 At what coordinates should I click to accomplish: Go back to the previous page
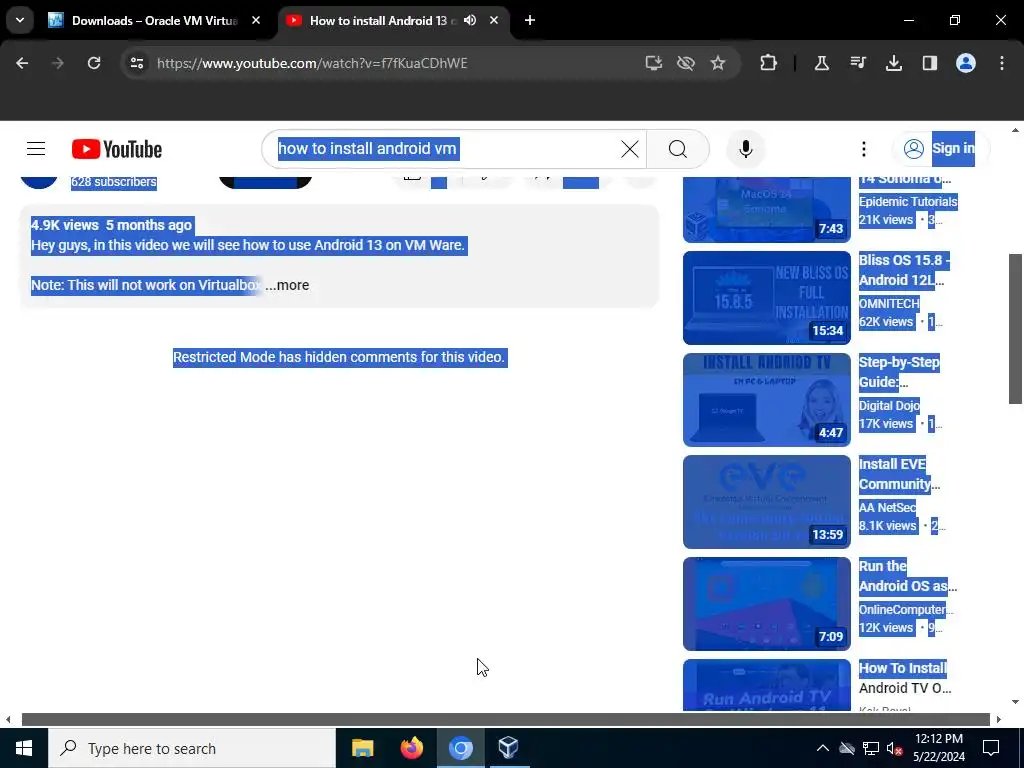22,63
